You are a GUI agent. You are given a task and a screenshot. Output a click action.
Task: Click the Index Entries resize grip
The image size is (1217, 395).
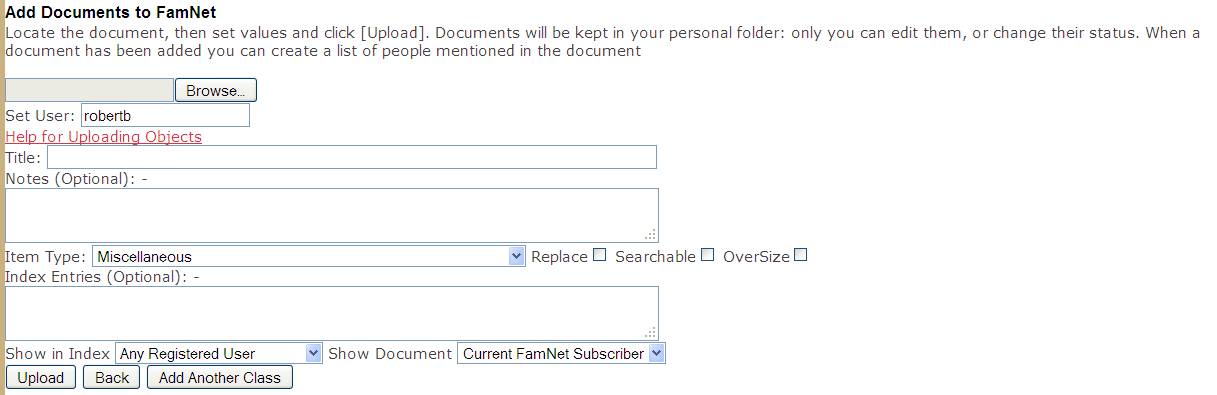click(x=651, y=333)
